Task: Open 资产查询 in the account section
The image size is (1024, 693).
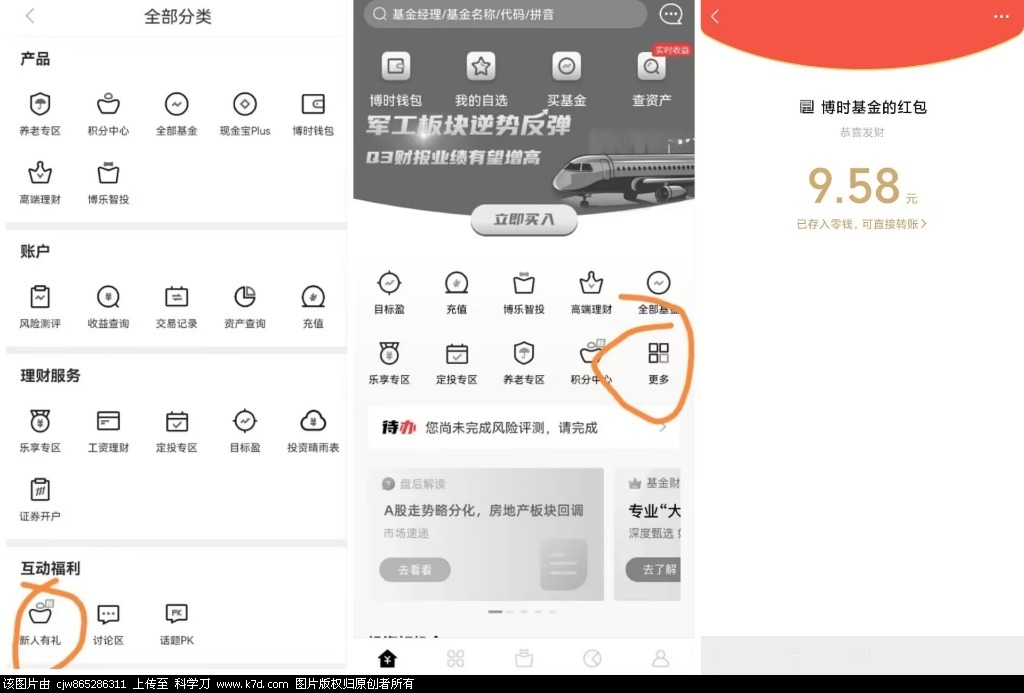Action: [245, 306]
